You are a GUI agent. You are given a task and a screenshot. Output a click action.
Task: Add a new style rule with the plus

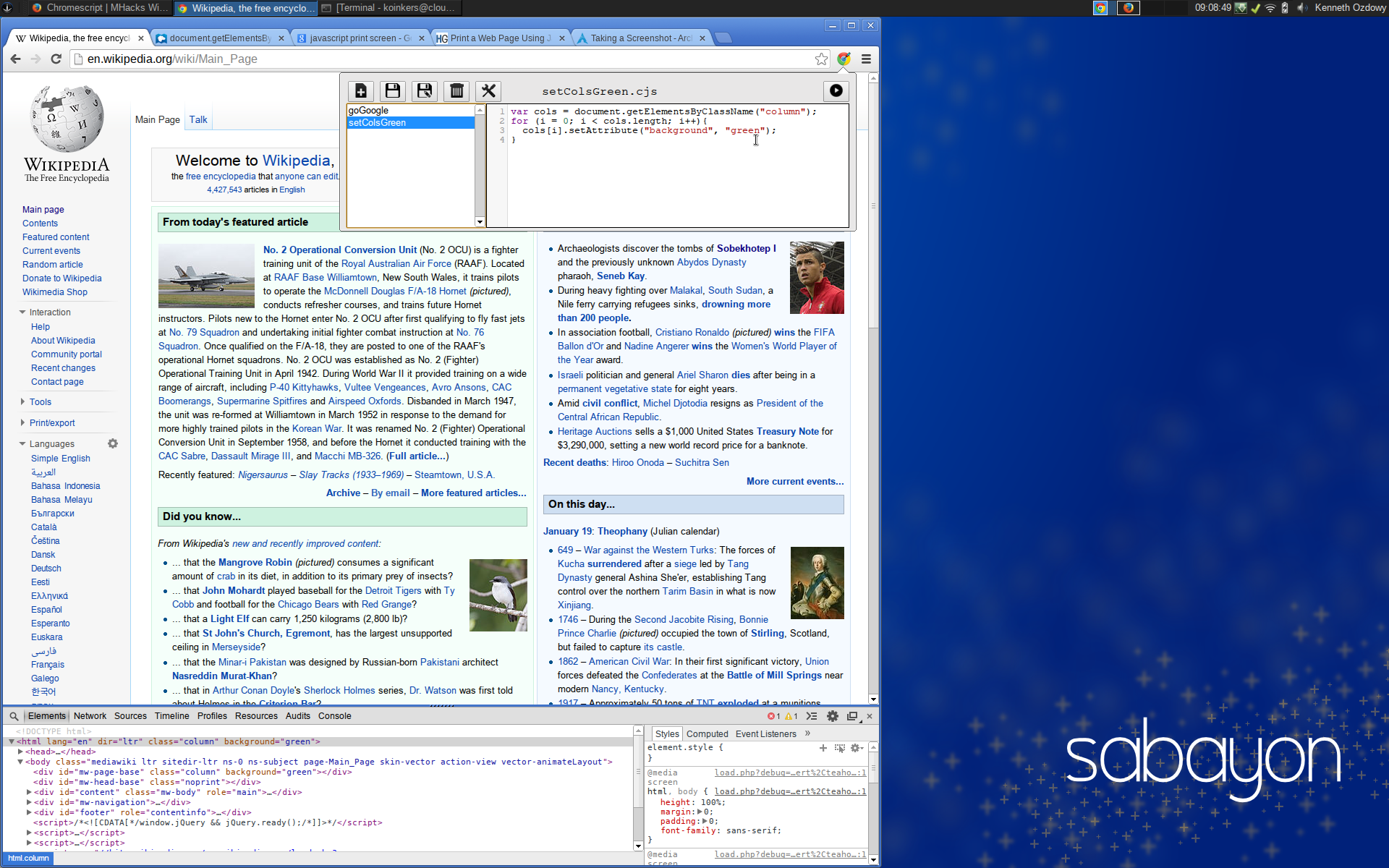[823, 748]
